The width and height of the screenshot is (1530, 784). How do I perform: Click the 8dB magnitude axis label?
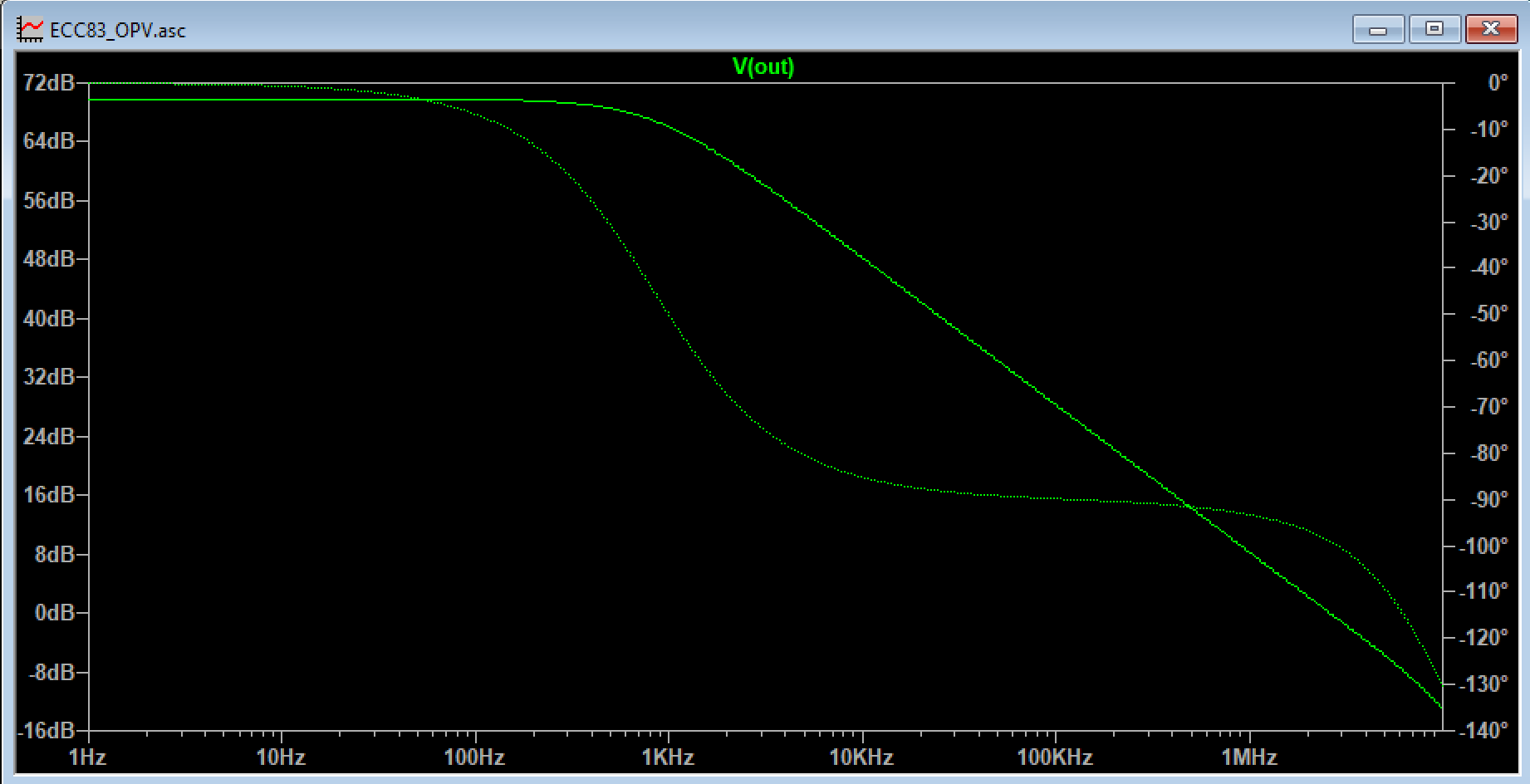(55, 554)
